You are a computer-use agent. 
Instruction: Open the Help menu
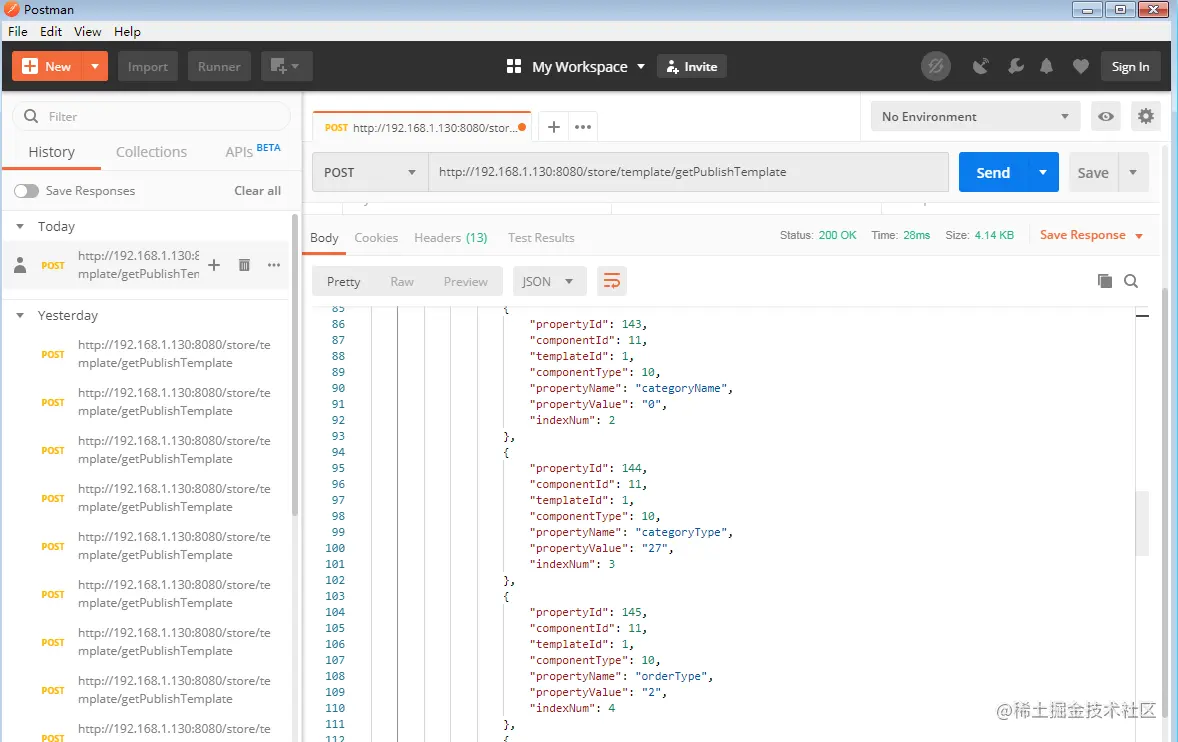127,32
